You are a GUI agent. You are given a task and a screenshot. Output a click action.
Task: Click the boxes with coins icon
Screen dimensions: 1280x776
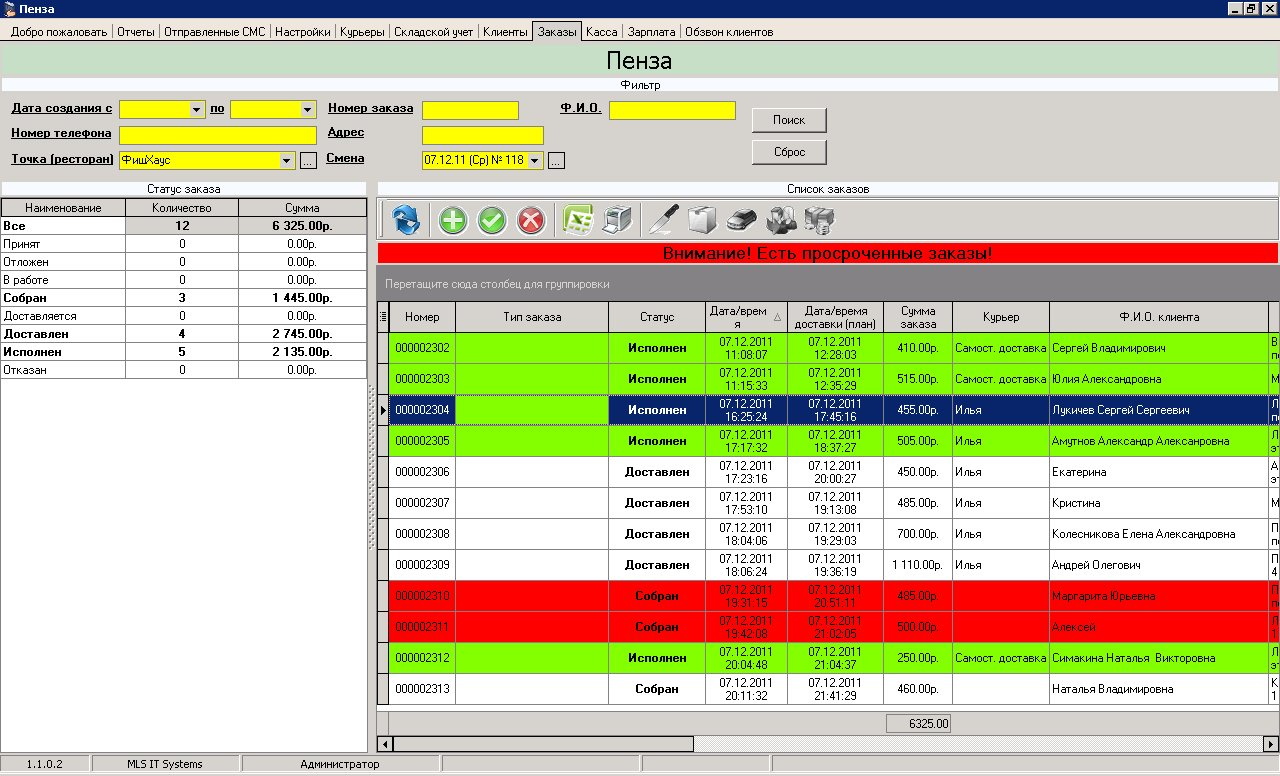(819, 220)
